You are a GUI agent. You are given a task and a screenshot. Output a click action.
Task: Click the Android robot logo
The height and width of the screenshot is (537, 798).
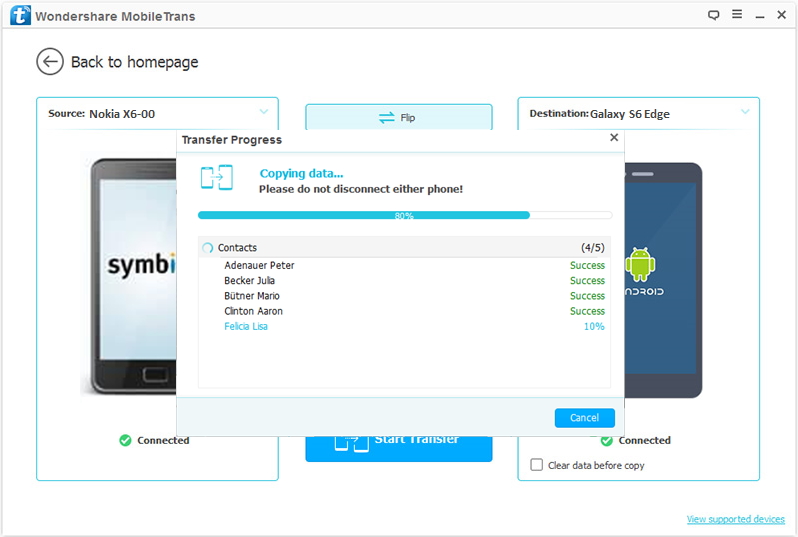pyautogui.click(x=640, y=264)
